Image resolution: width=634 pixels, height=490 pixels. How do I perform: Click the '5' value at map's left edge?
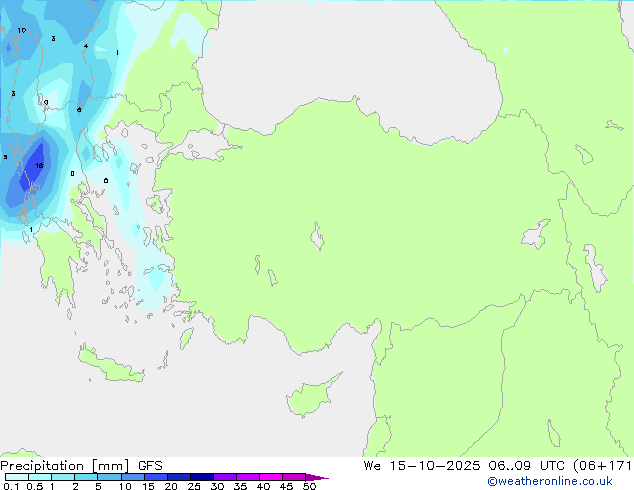click(5, 157)
